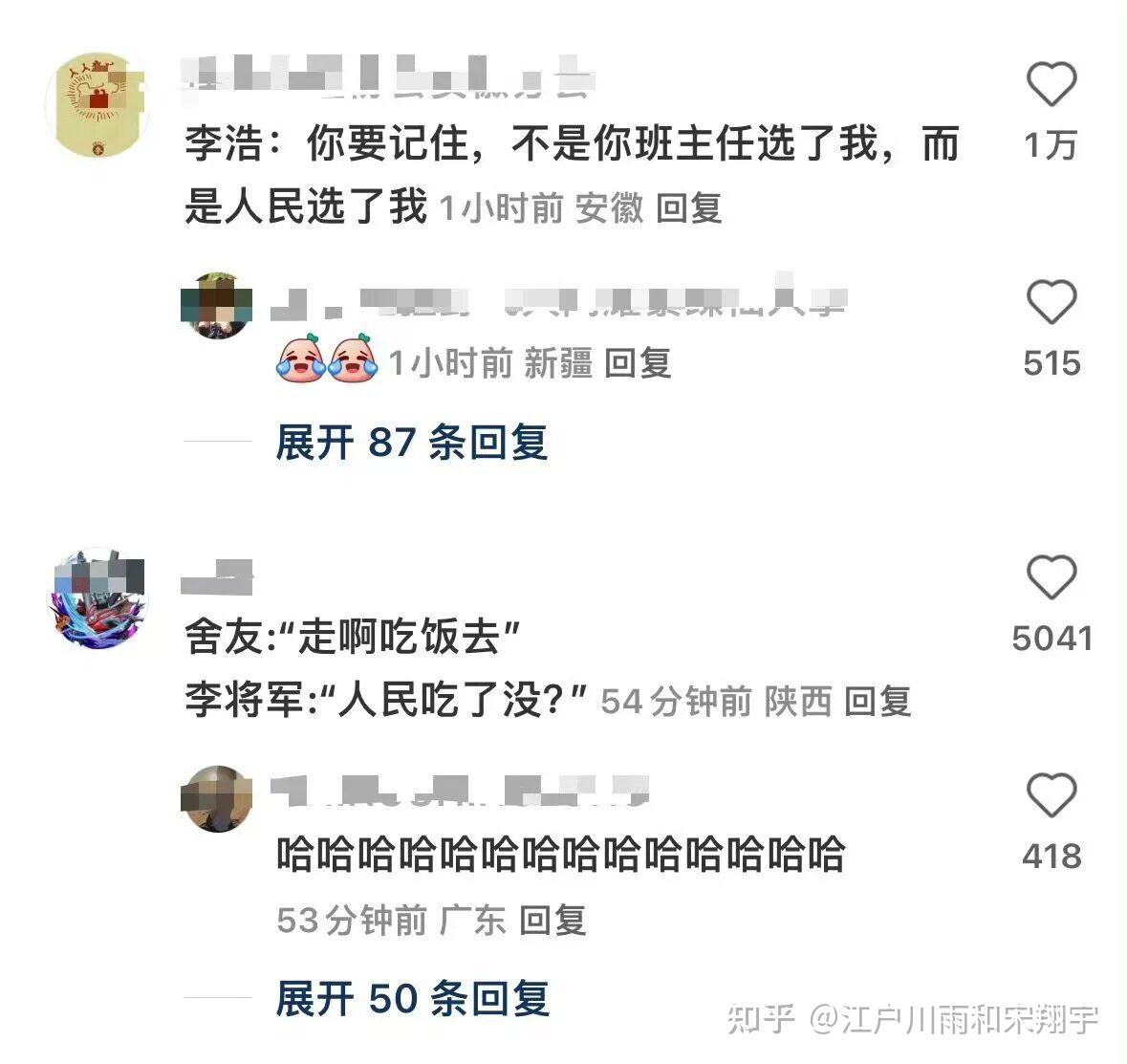
Task: Open the 新疆 replier's avatar
Action: pos(216,305)
